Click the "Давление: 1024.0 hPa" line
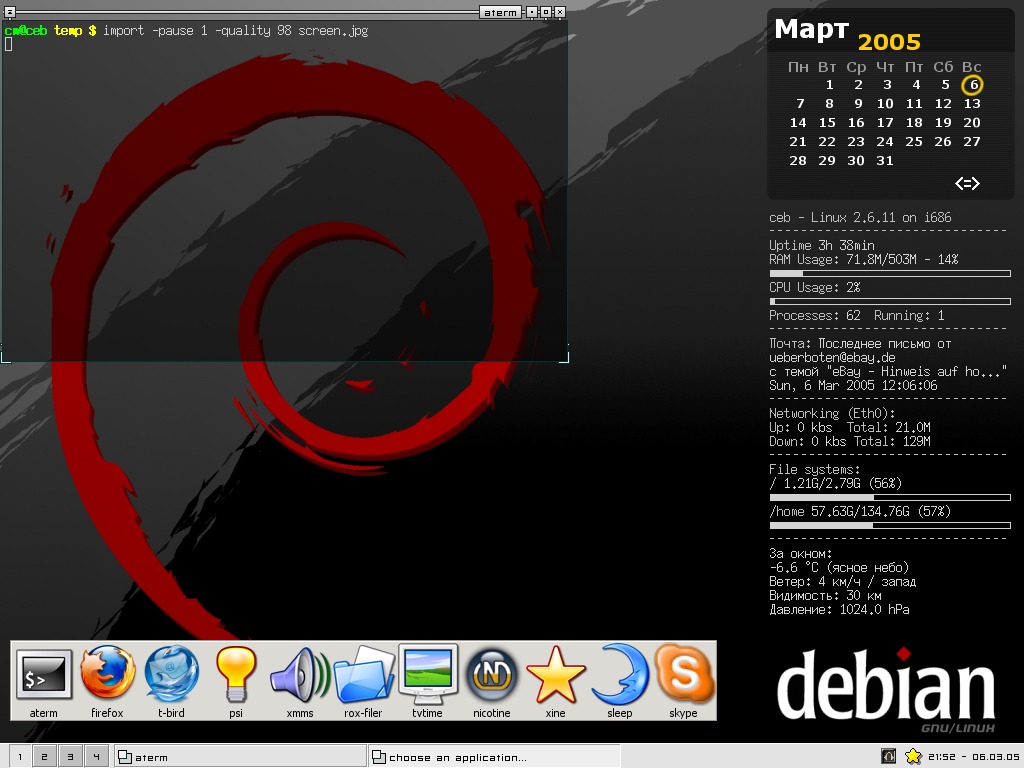The width and height of the screenshot is (1024, 768). pyautogui.click(x=839, y=609)
